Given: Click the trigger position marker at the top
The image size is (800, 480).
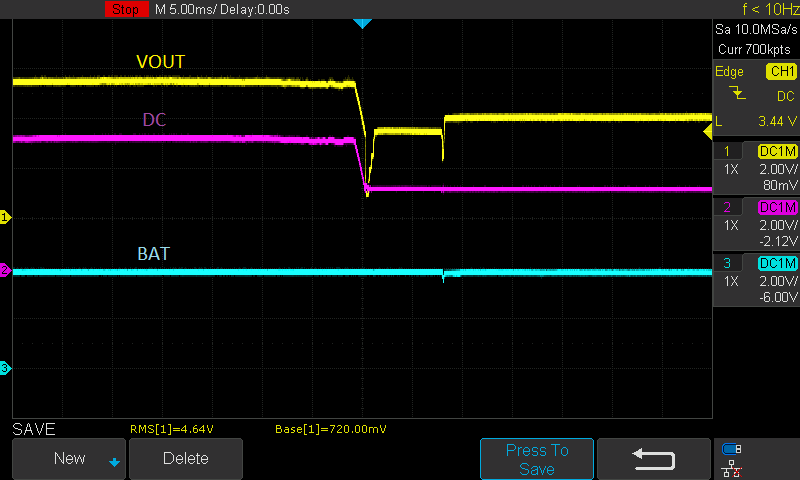Looking at the screenshot, I should (x=362, y=23).
